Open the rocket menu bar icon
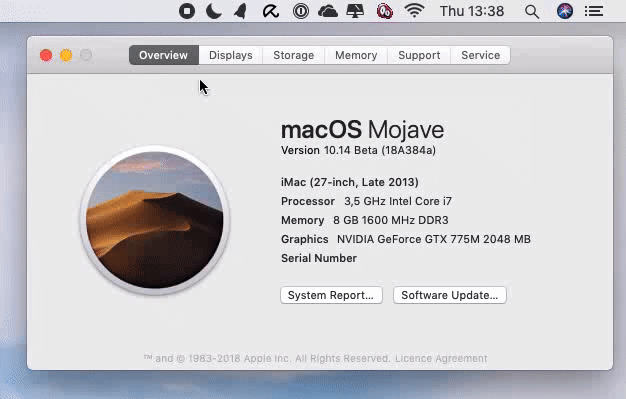 click(240, 11)
